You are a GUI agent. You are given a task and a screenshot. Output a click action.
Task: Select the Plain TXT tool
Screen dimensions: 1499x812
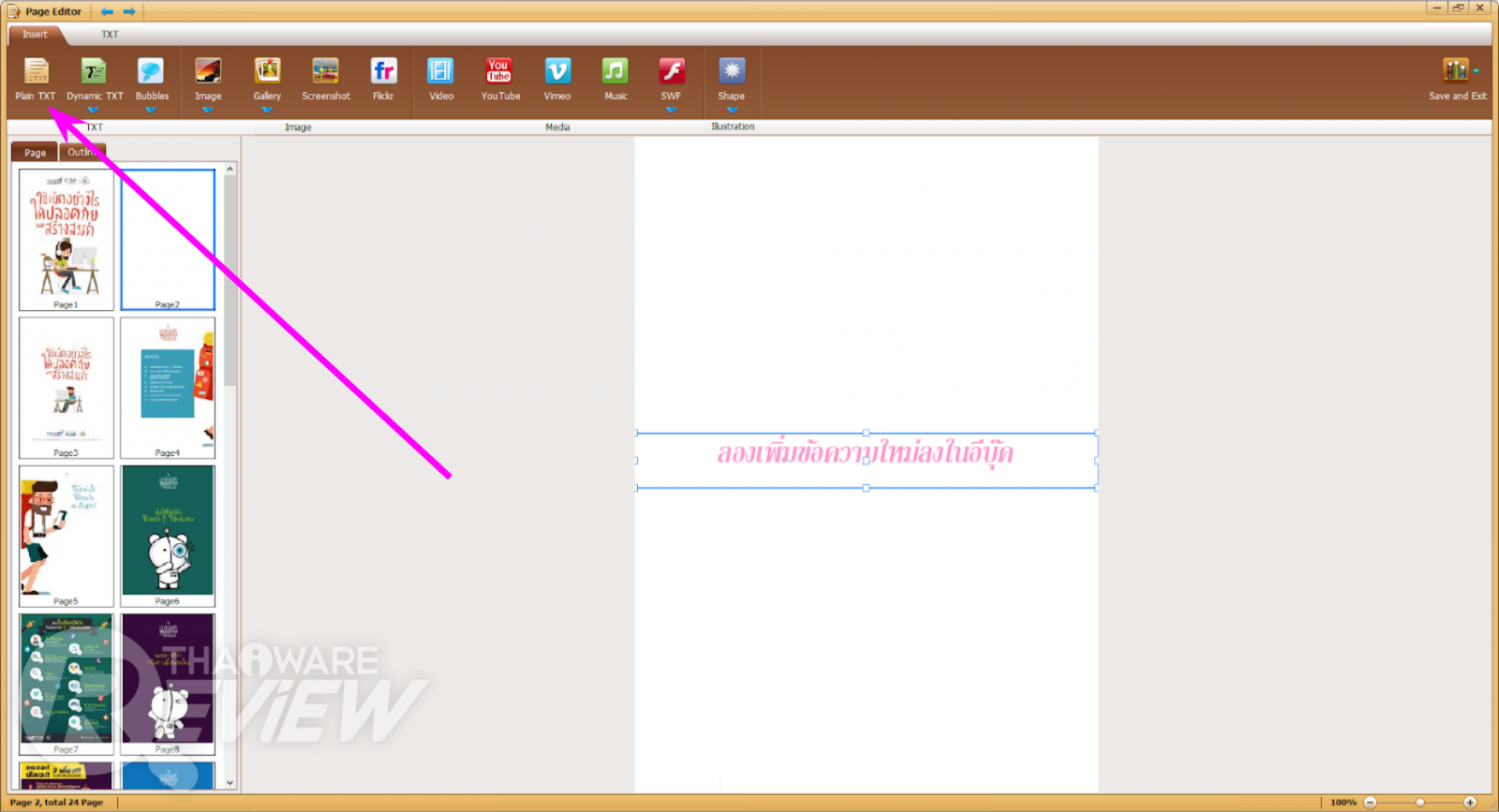click(x=36, y=79)
